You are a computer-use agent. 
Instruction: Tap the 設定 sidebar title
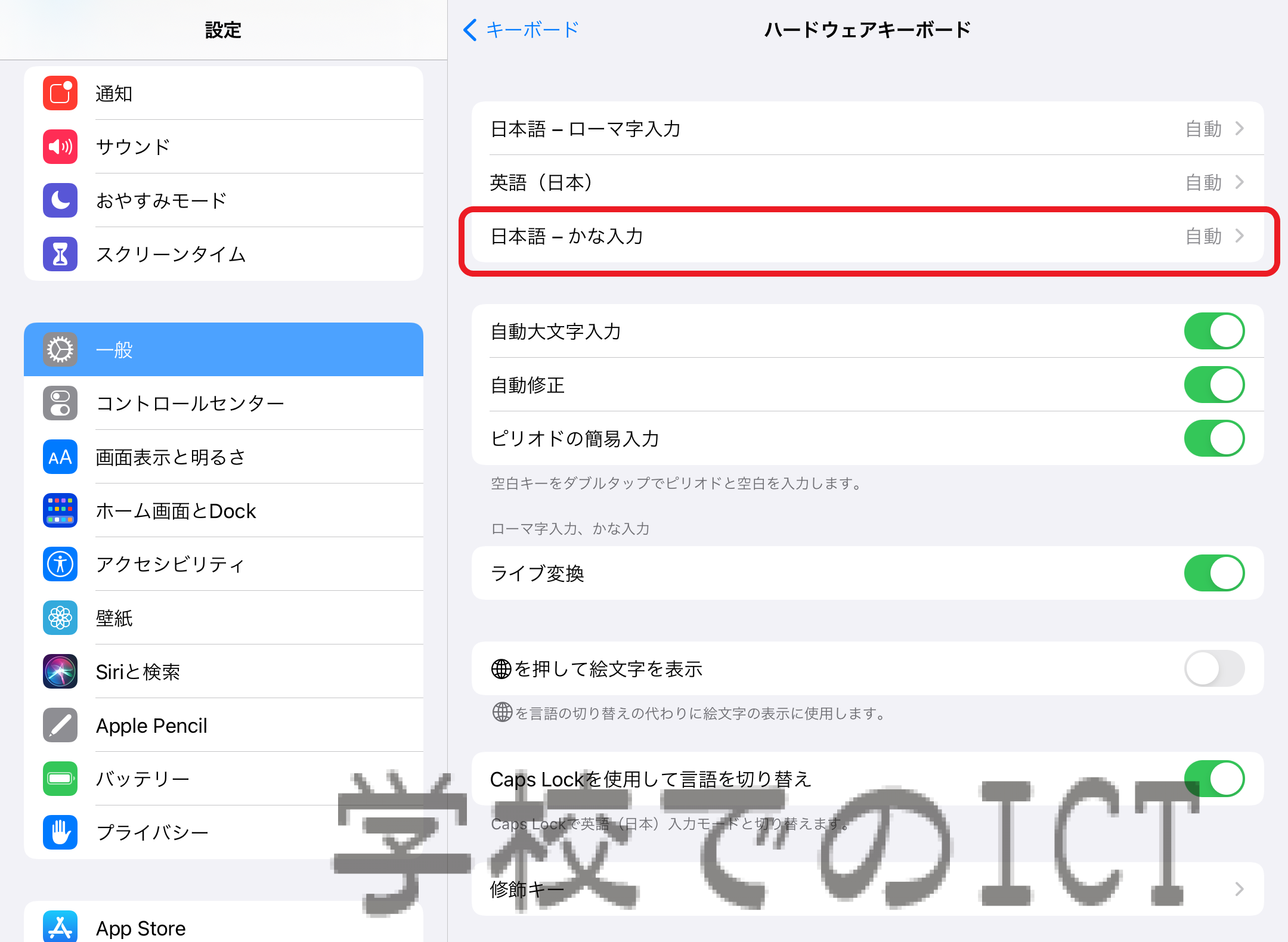coord(224,30)
